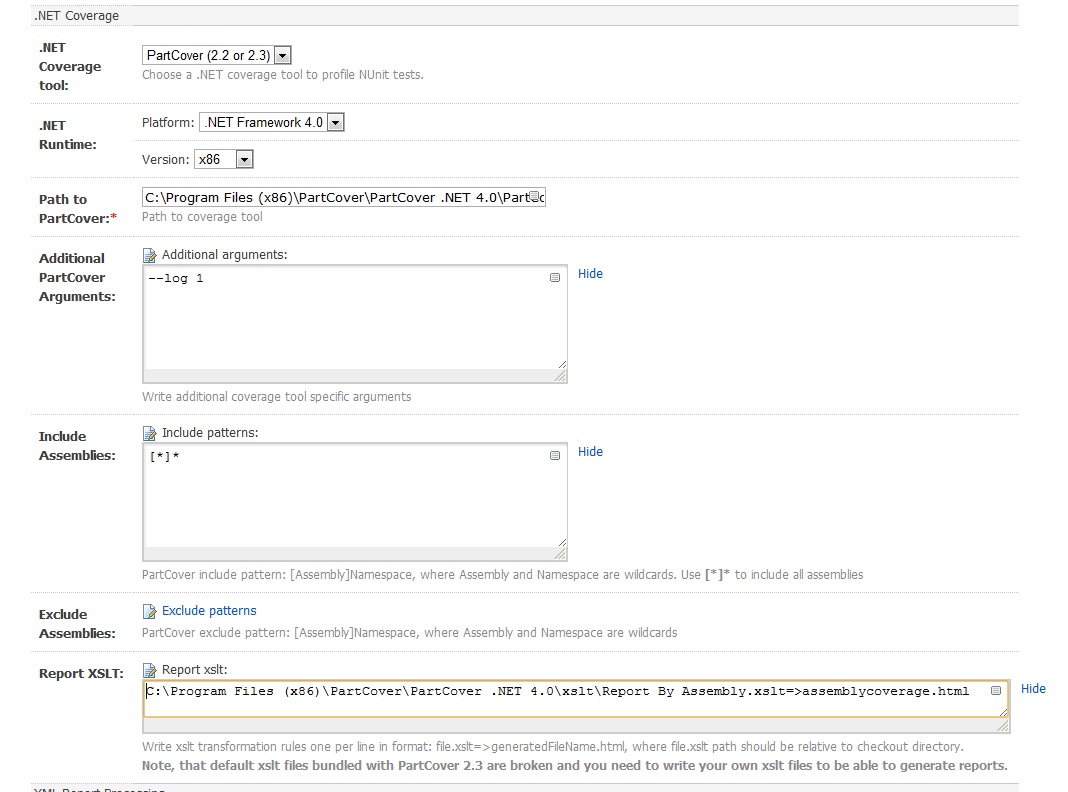Click the 'Exclude Assemblies:' field label
The image size is (1068, 792).
tap(77, 624)
